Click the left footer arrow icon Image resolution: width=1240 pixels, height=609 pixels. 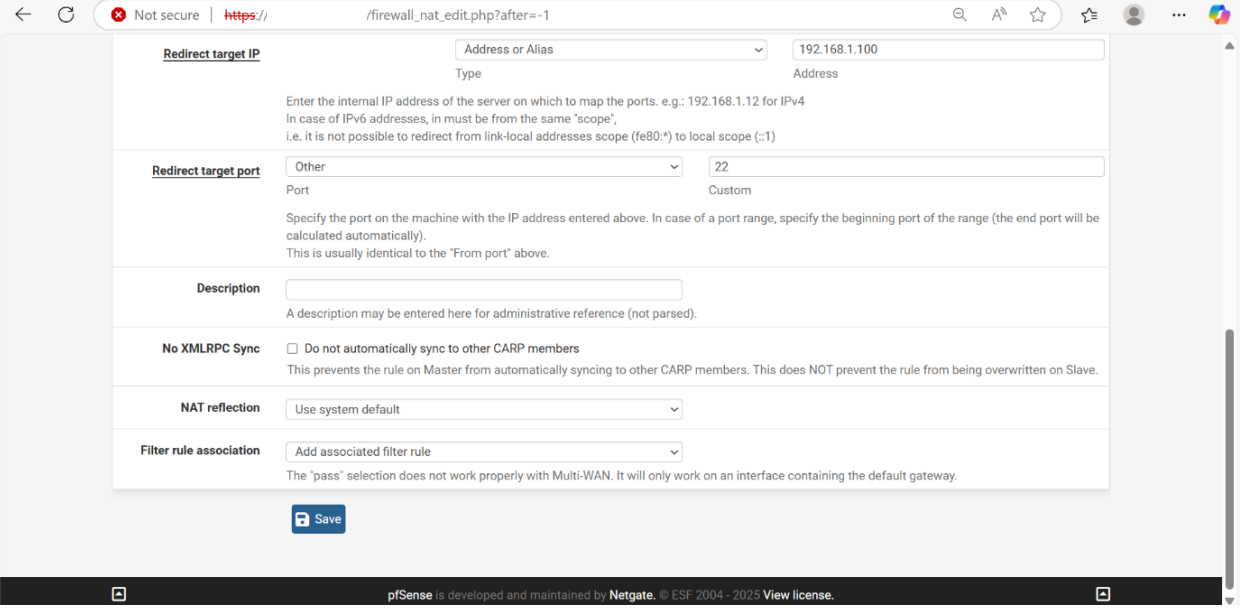[x=119, y=594]
